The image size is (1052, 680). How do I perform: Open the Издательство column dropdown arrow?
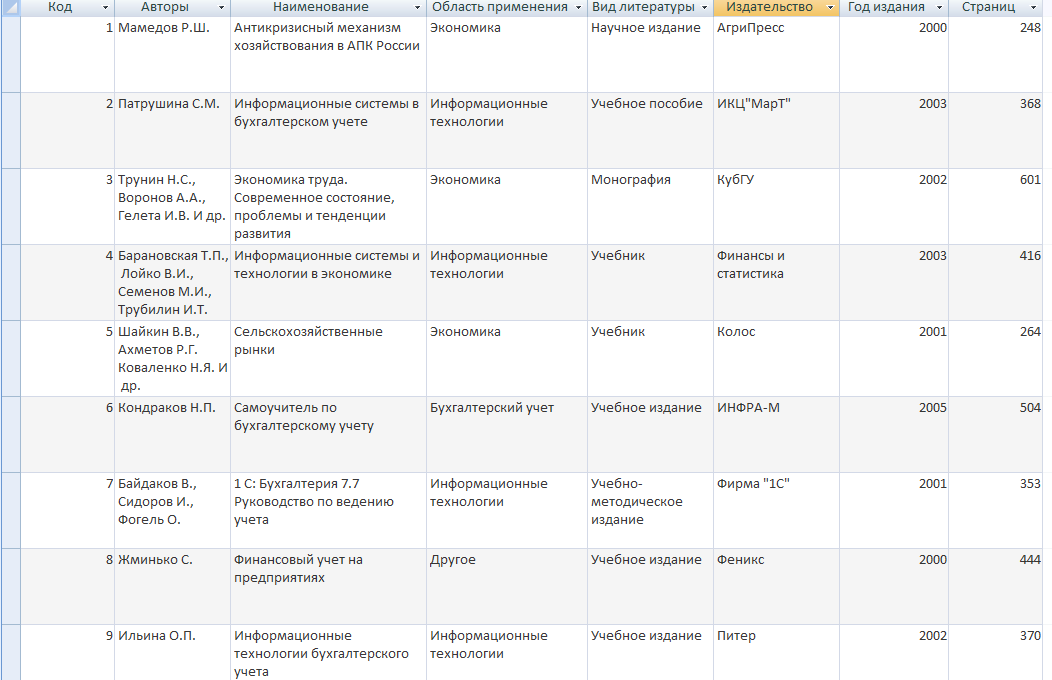(x=831, y=7)
